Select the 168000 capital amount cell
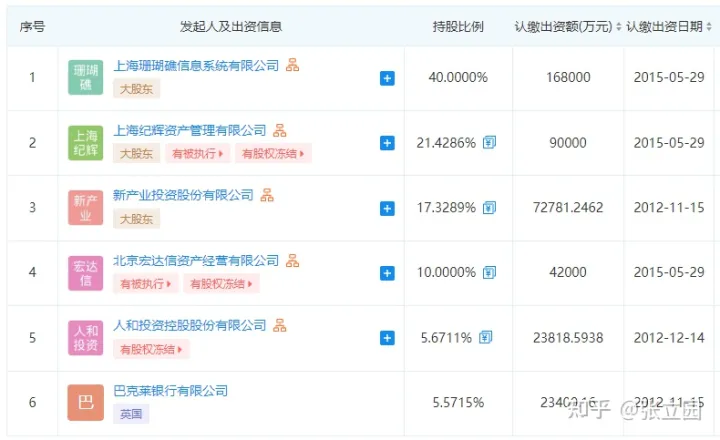The width and height of the screenshot is (720, 440). (x=568, y=77)
